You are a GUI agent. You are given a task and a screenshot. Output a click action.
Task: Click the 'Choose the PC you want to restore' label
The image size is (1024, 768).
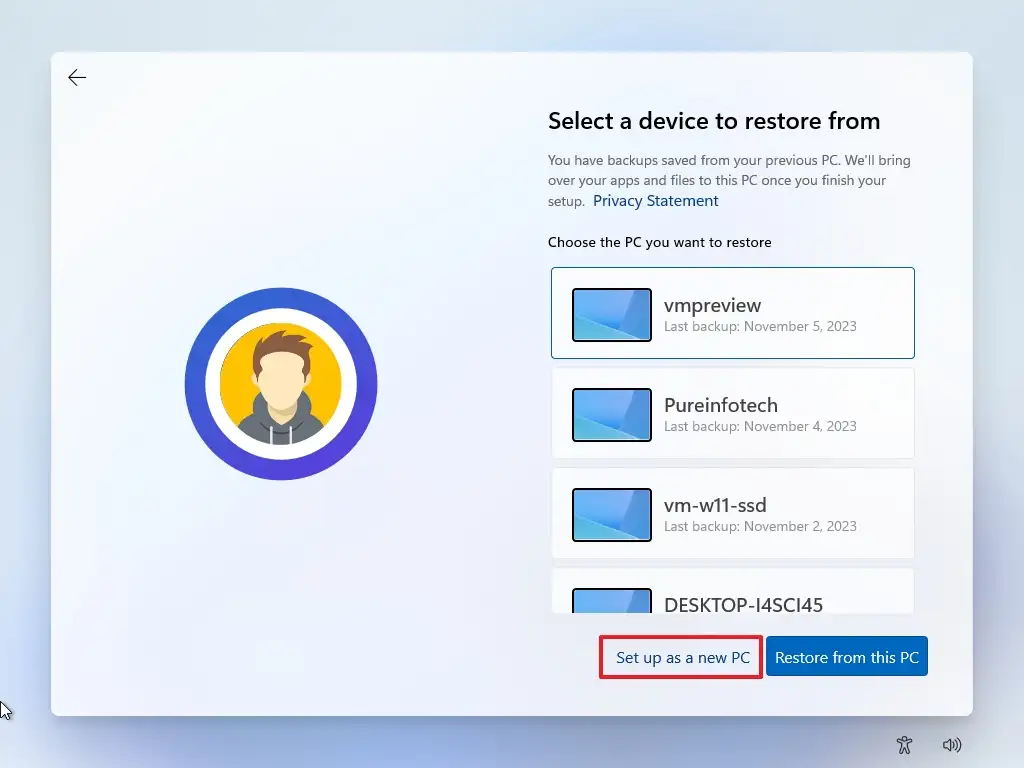(x=659, y=242)
